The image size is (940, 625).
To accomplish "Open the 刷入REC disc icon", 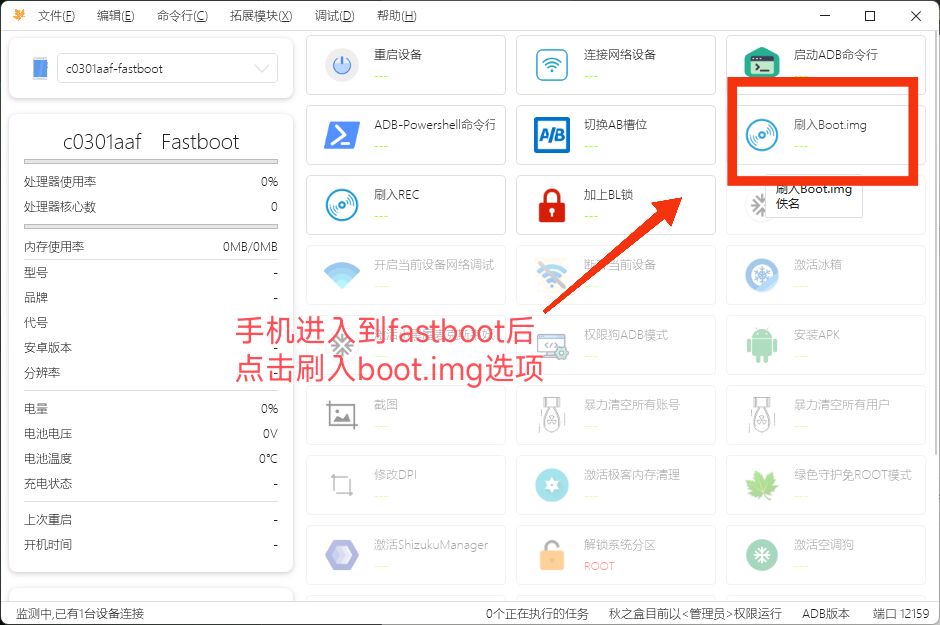I will pos(341,204).
